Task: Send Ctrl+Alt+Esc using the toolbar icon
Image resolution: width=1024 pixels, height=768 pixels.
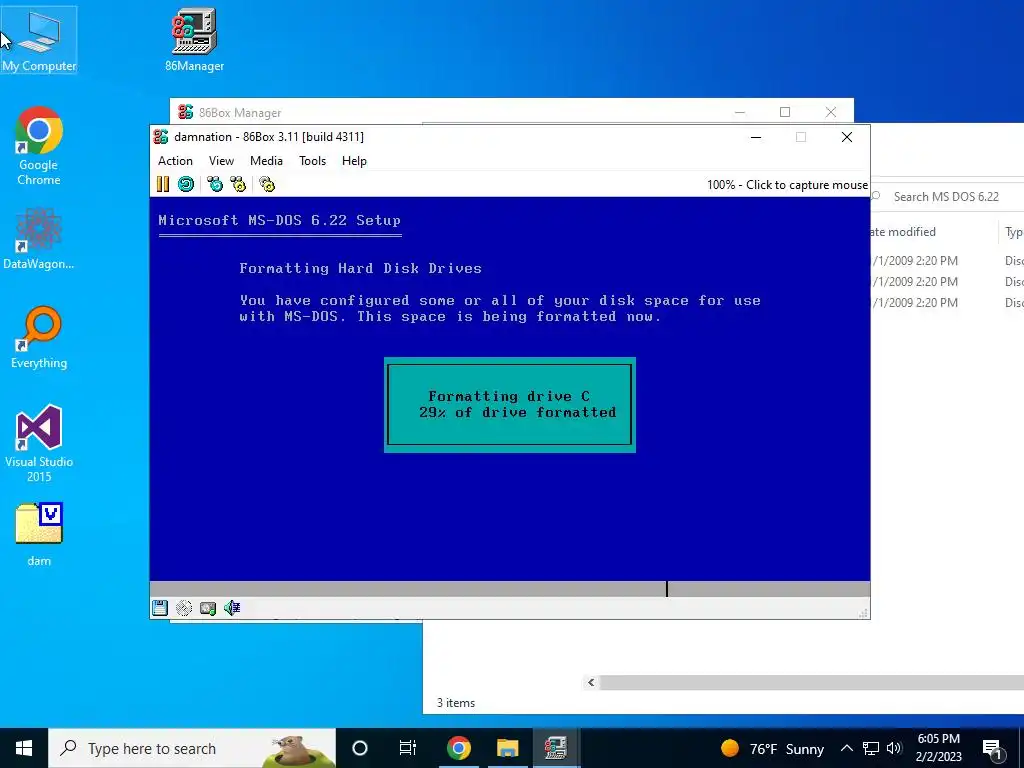Action: click(238, 184)
